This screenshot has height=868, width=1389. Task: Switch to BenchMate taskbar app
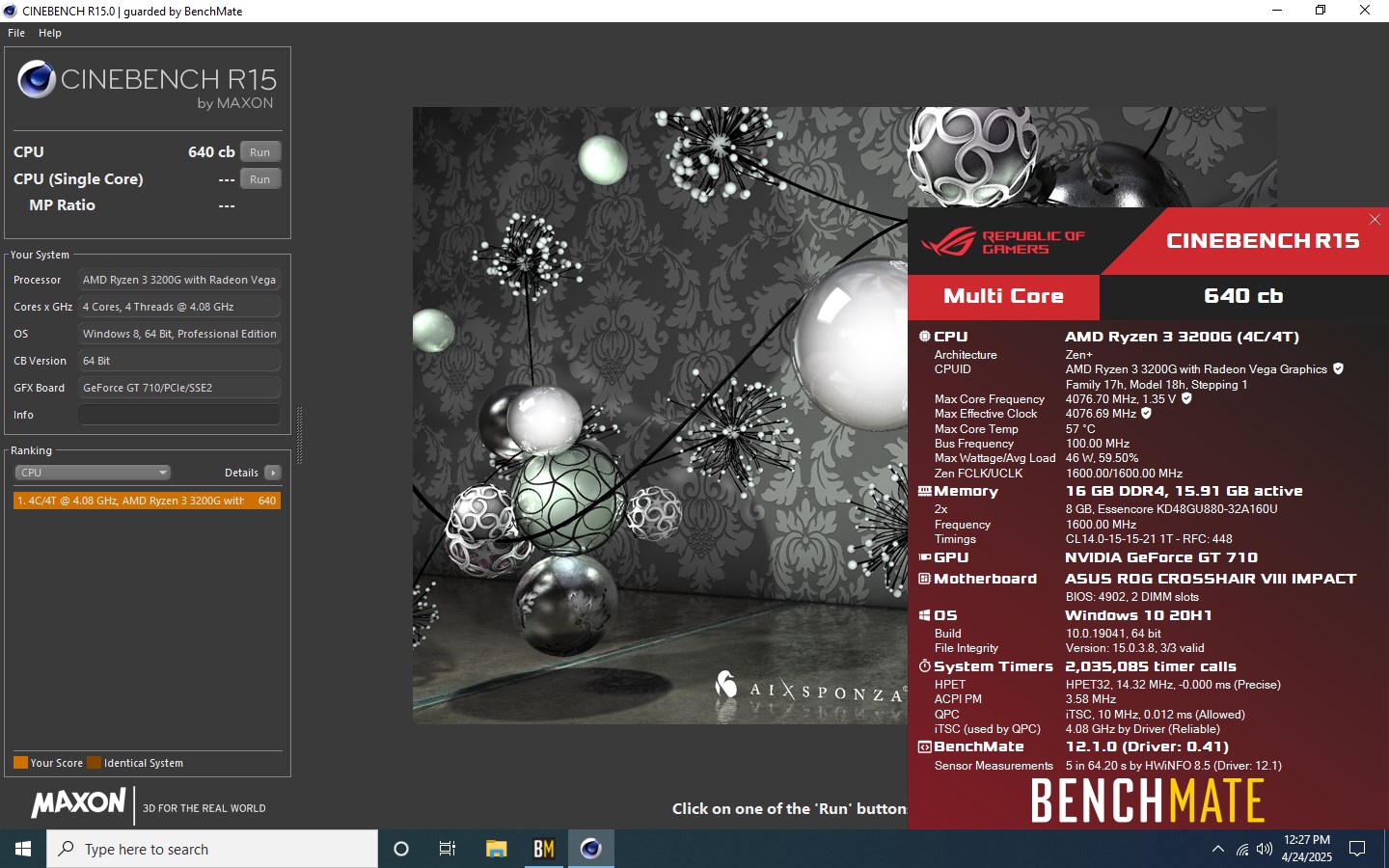[544, 849]
